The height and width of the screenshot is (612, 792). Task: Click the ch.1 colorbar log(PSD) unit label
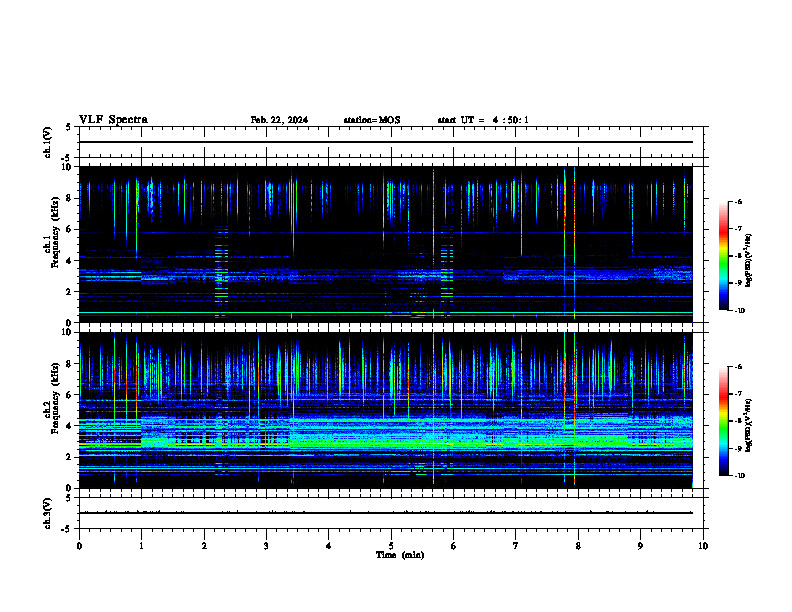[x=748, y=260]
